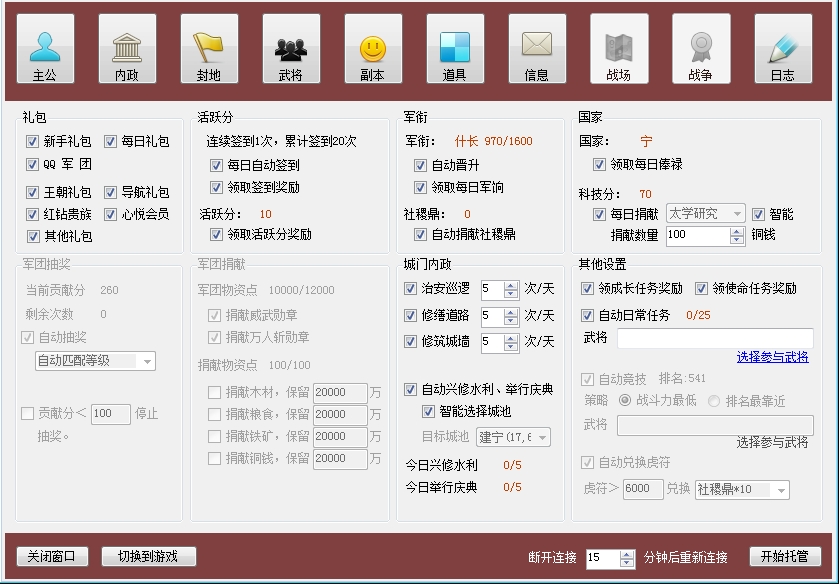Open the 信息 envelope icon
The image size is (839, 584).
click(x=537, y=49)
